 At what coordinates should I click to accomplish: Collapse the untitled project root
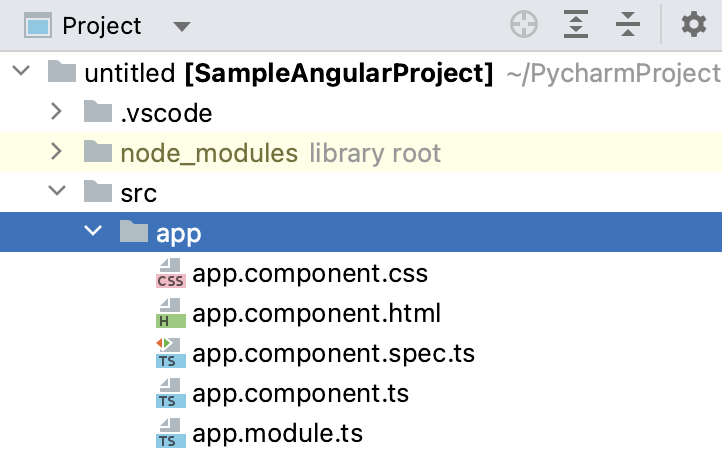coord(21,73)
